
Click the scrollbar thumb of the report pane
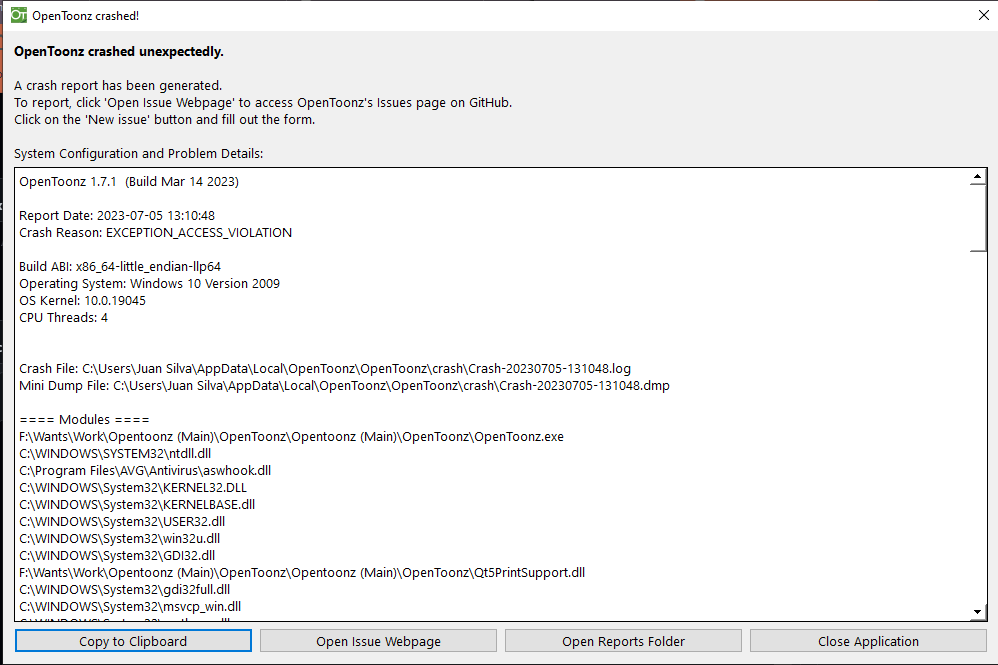coord(979,215)
